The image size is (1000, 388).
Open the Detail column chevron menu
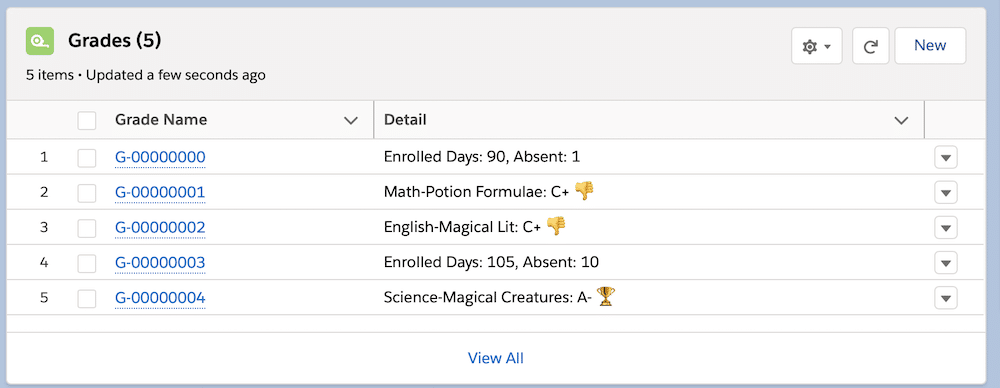(x=901, y=121)
